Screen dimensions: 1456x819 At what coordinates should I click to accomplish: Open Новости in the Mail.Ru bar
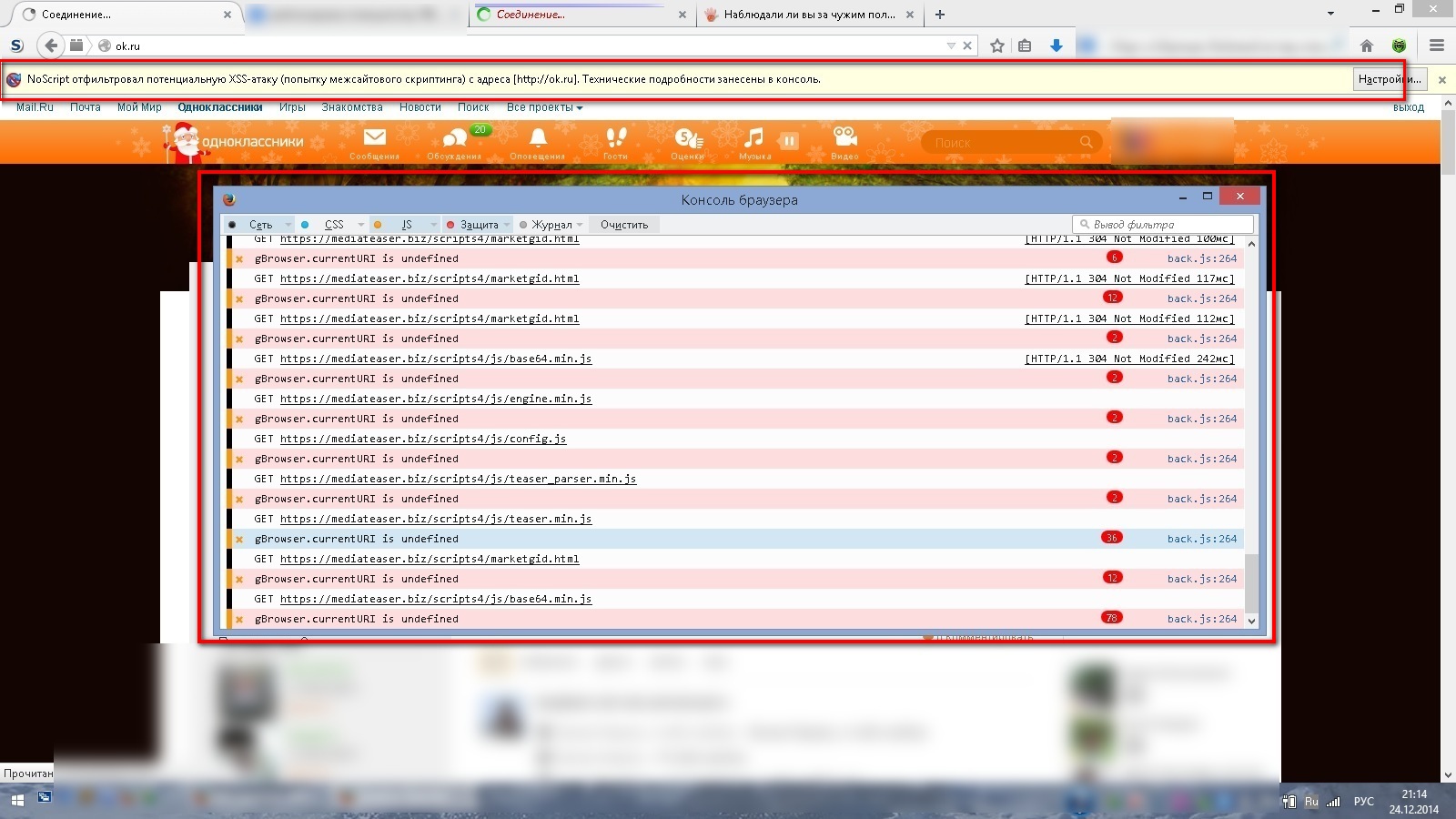[x=420, y=107]
